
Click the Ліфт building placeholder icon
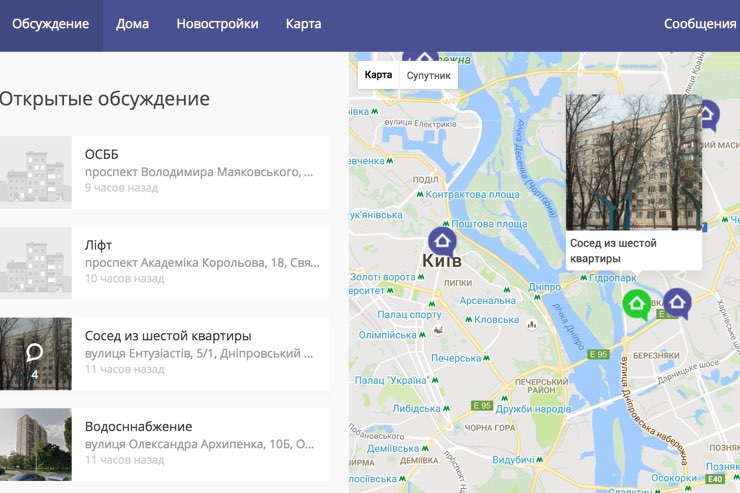pyautogui.click(x=35, y=263)
